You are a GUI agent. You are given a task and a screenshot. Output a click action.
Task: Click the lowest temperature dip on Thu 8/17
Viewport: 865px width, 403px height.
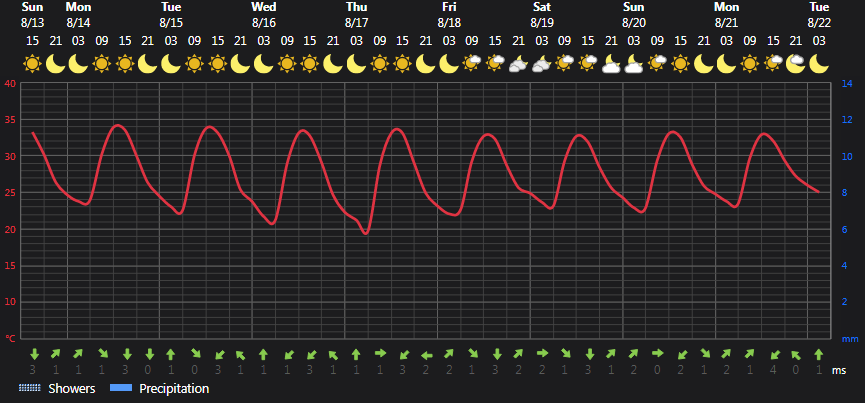pyautogui.click(x=365, y=233)
